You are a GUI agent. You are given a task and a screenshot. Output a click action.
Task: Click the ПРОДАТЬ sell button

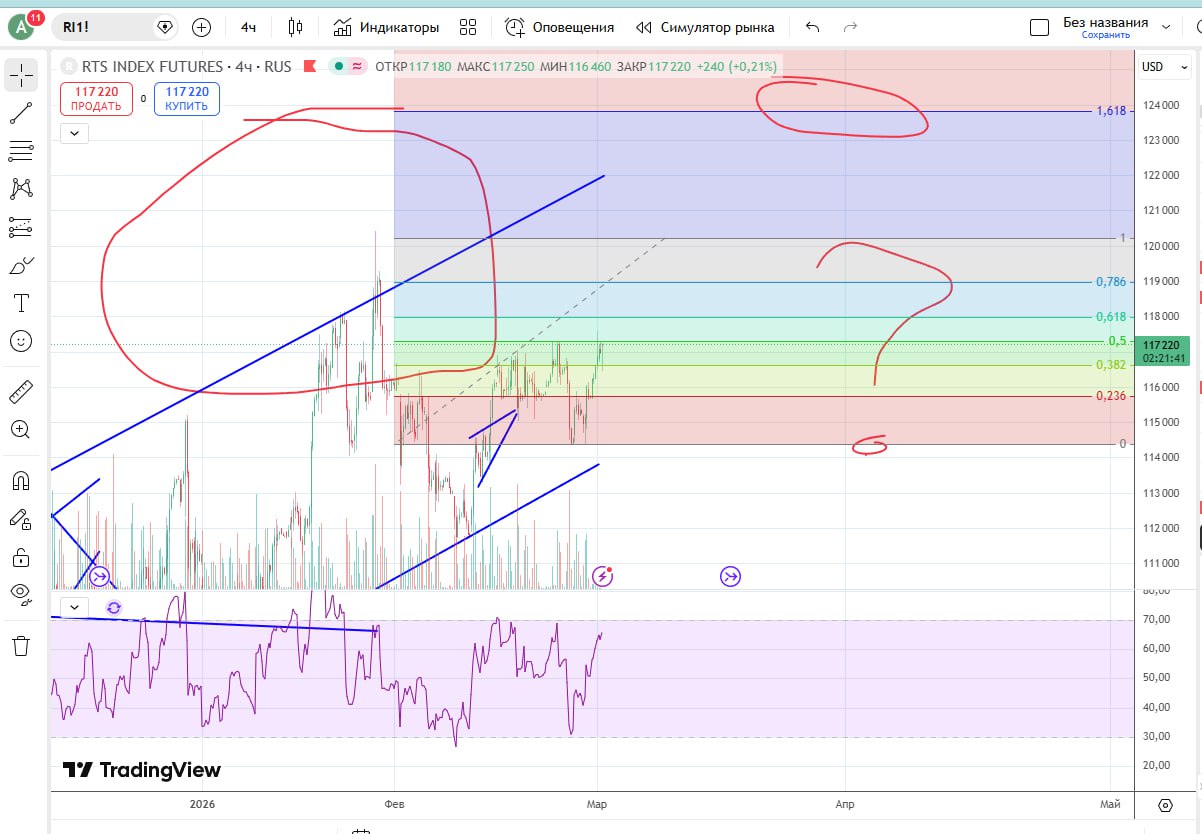tap(96, 99)
